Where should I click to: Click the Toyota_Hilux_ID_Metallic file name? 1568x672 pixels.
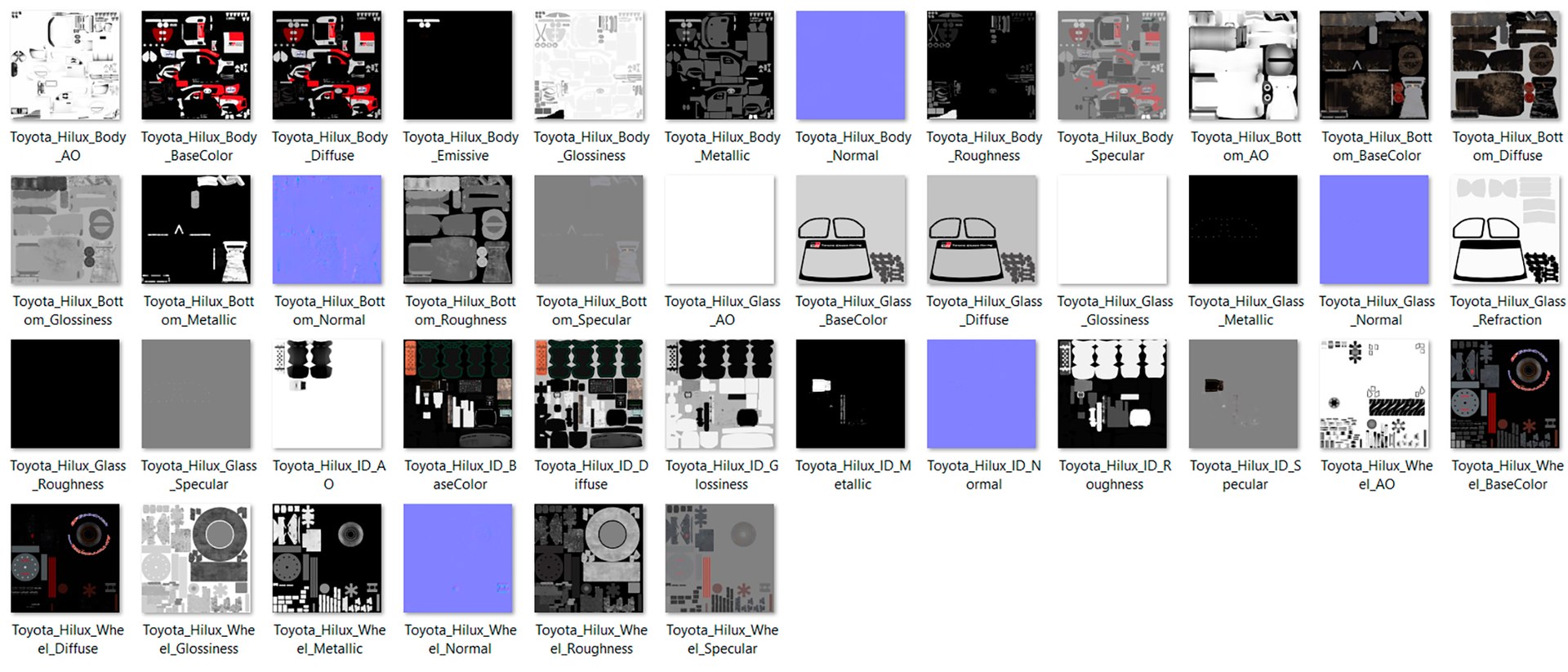pos(853,475)
